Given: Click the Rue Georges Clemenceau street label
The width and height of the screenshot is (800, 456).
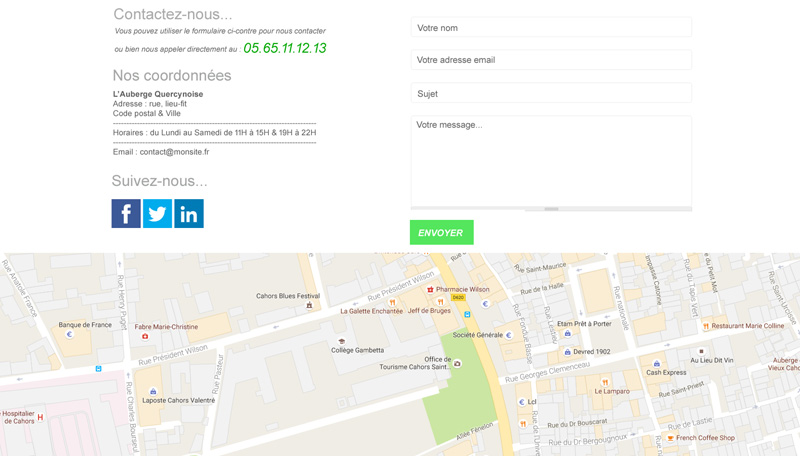Looking at the screenshot, I should [547, 372].
